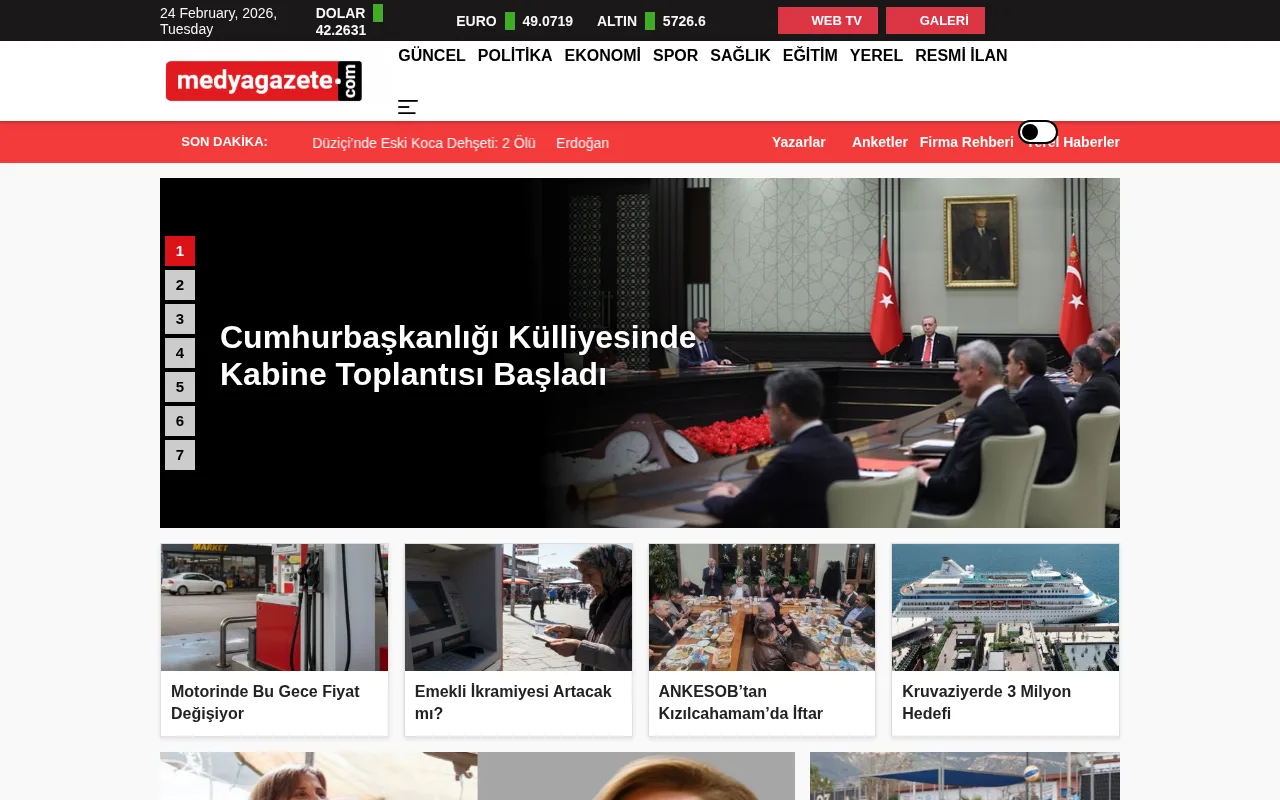Flip the toggle switch near Yerel Haberler
The width and height of the screenshot is (1280, 800).
pos(1038,132)
